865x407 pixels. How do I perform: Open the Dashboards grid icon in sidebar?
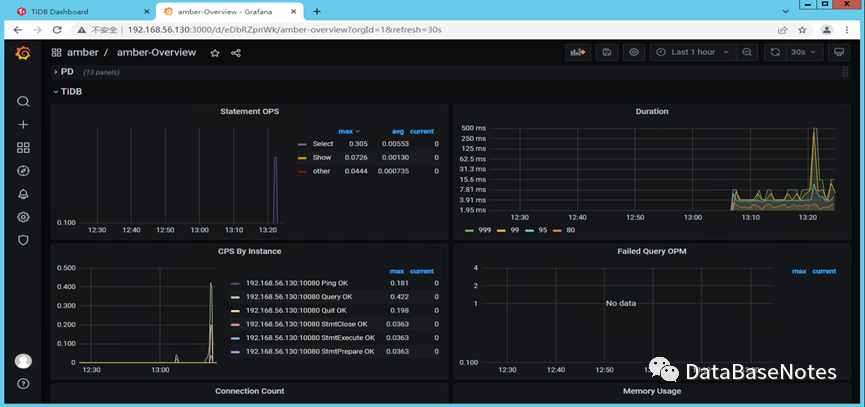tap(23, 147)
